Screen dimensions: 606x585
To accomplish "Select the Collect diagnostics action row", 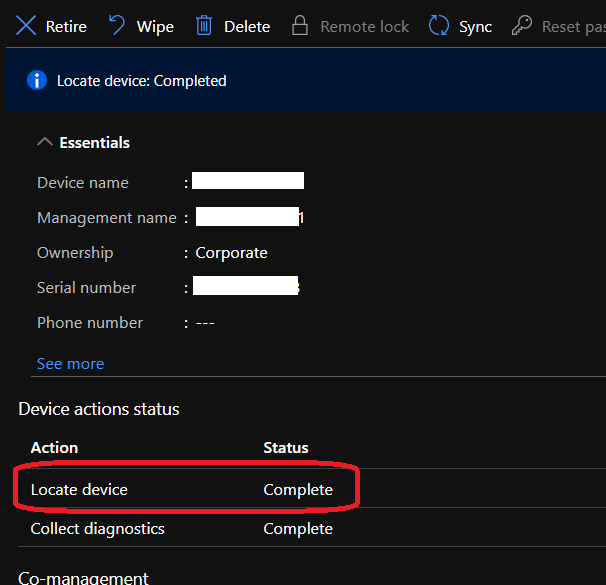I will point(97,528).
